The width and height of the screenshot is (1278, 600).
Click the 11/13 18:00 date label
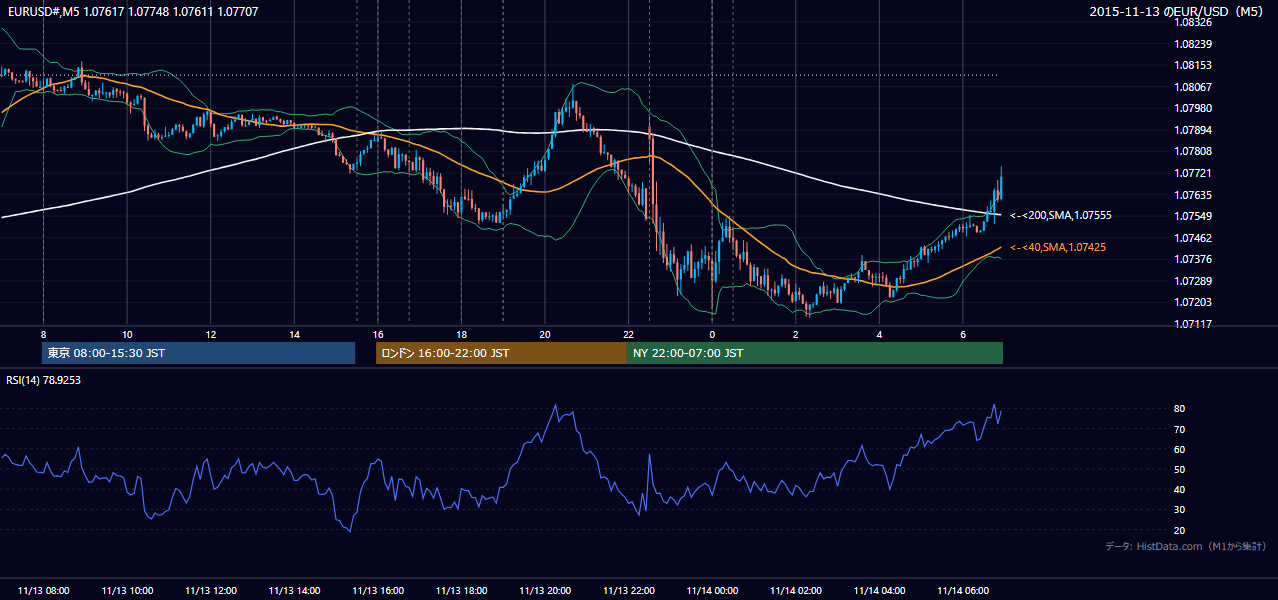(x=461, y=591)
